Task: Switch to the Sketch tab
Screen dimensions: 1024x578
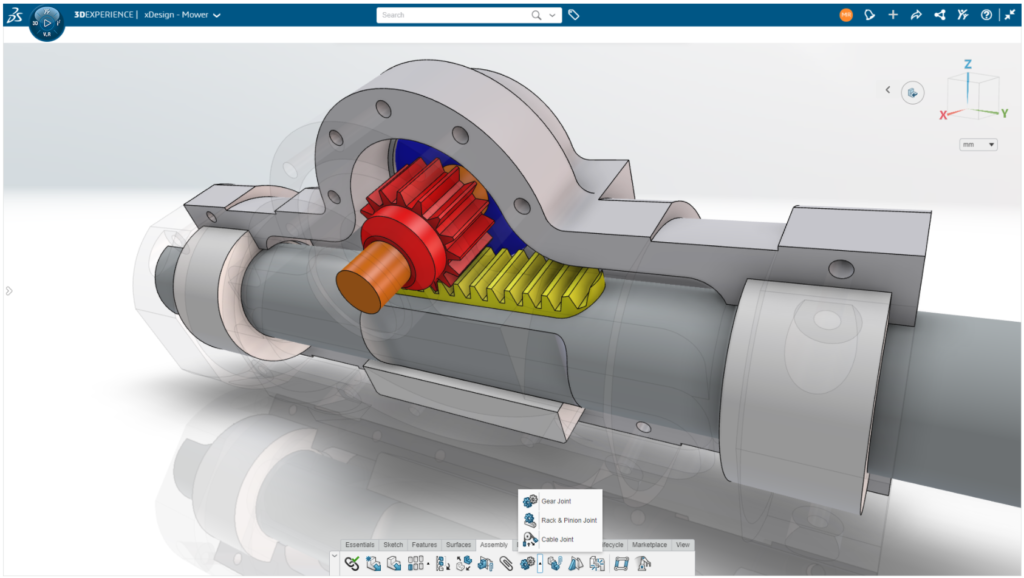Action: (x=393, y=544)
